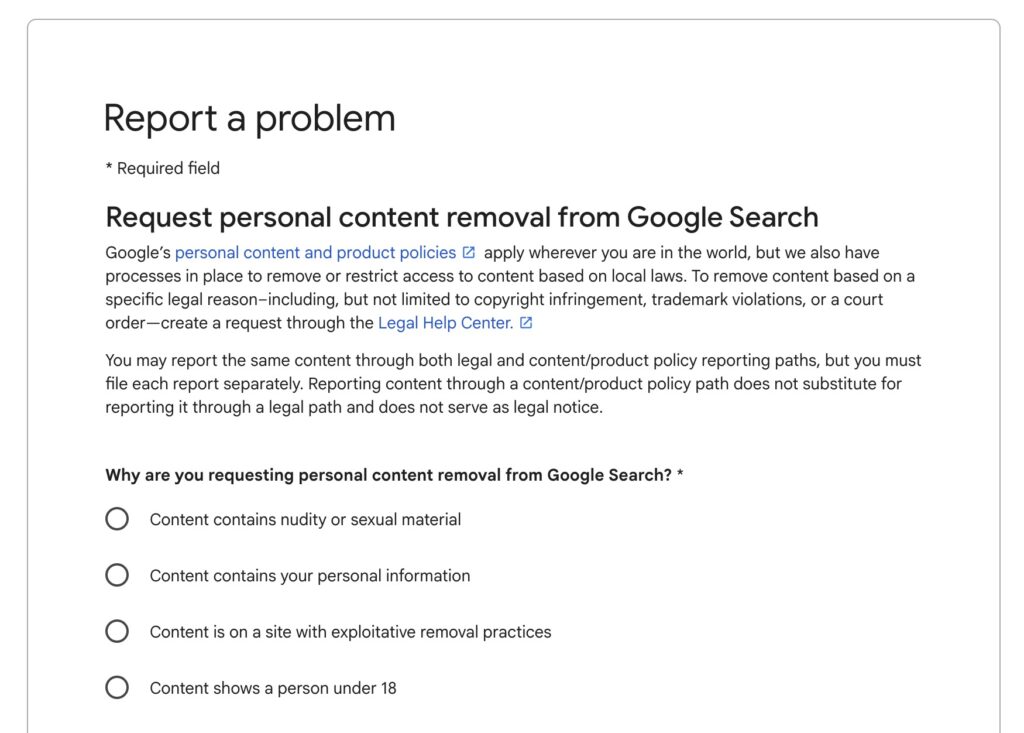Click the "* Required field" note

[162, 168]
